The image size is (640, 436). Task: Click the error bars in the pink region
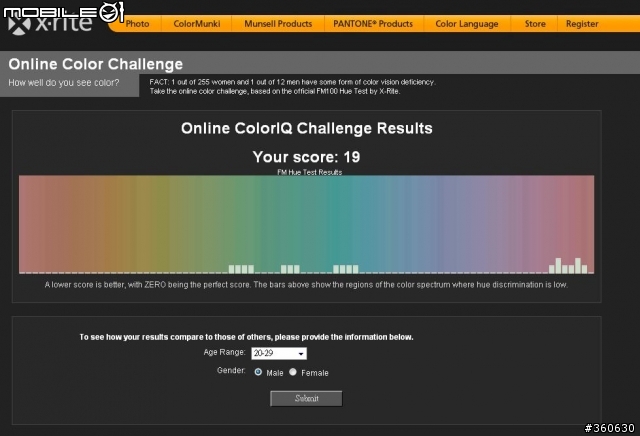[x=568, y=266]
